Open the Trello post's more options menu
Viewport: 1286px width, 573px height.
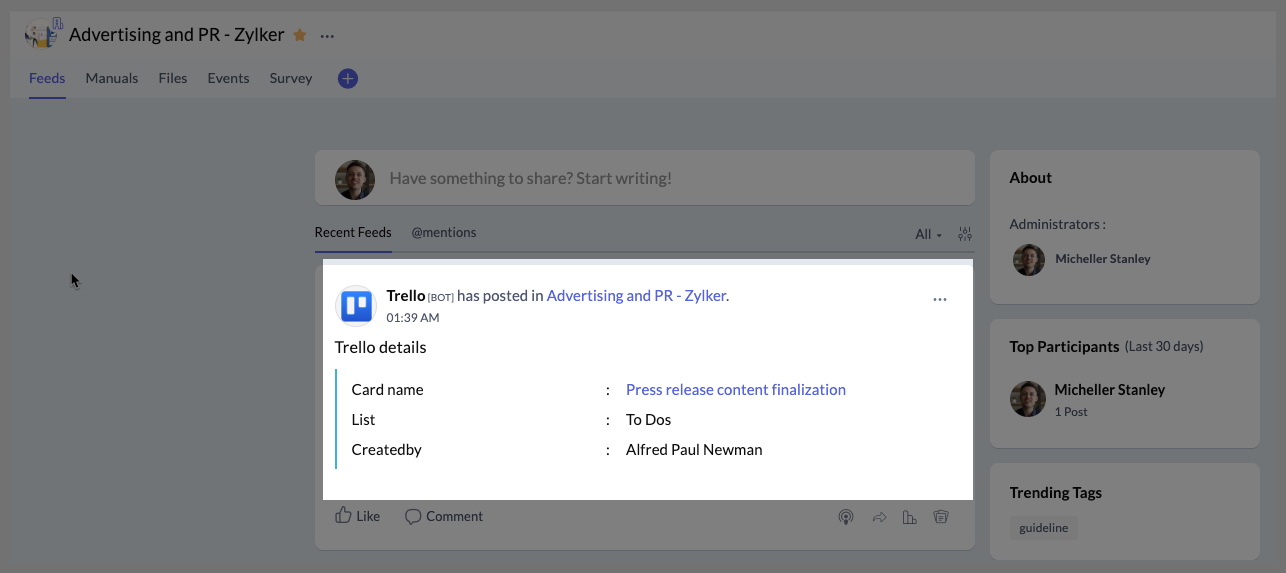coord(939,299)
